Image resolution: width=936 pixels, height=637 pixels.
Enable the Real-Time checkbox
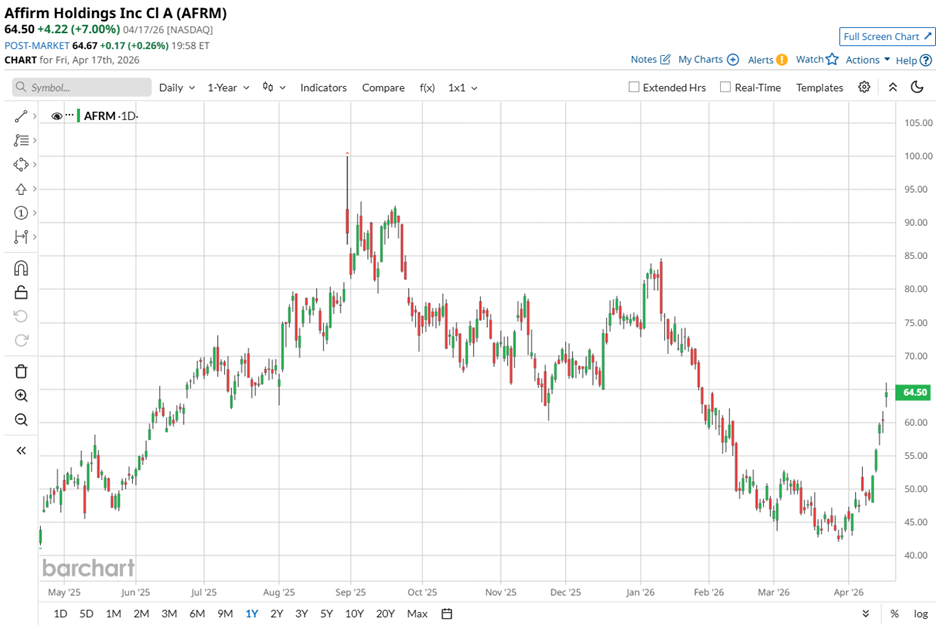pyautogui.click(x=725, y=87)
